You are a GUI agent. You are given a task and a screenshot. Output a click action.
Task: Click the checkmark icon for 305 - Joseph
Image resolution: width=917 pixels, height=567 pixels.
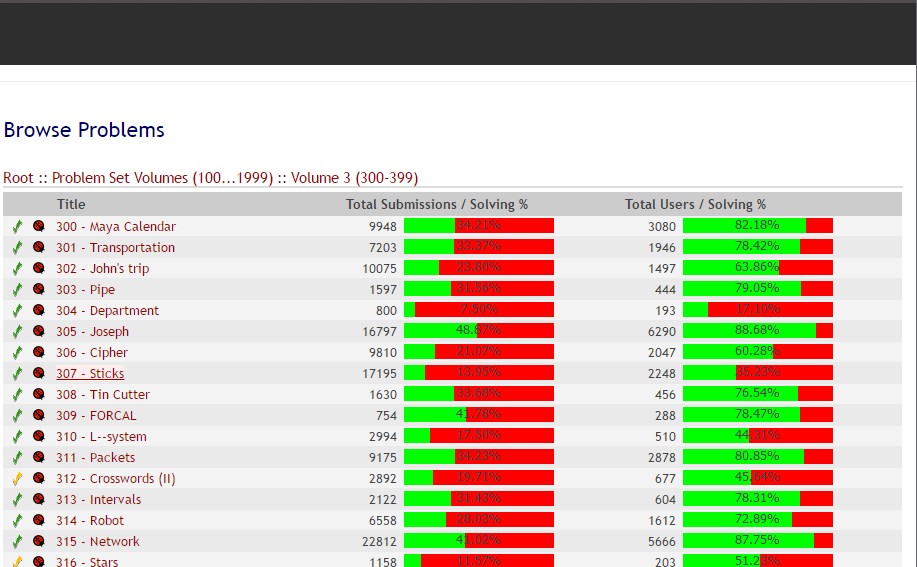[18, 331]
